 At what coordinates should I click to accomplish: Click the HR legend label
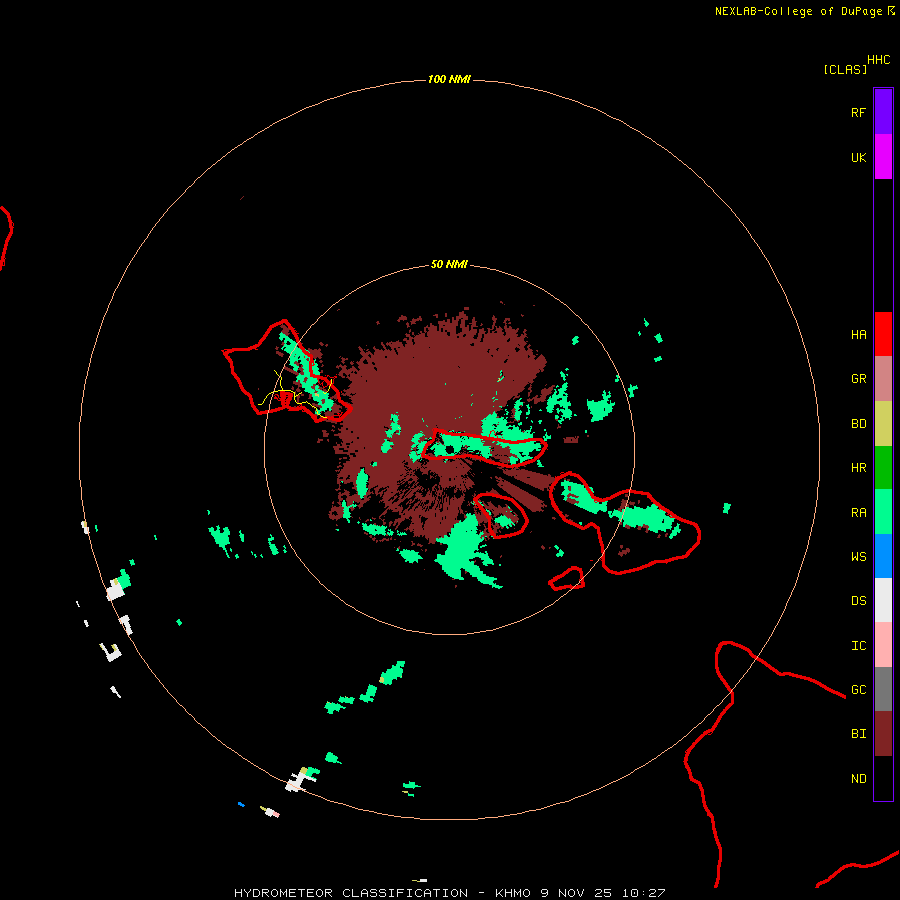coord(858,468)
